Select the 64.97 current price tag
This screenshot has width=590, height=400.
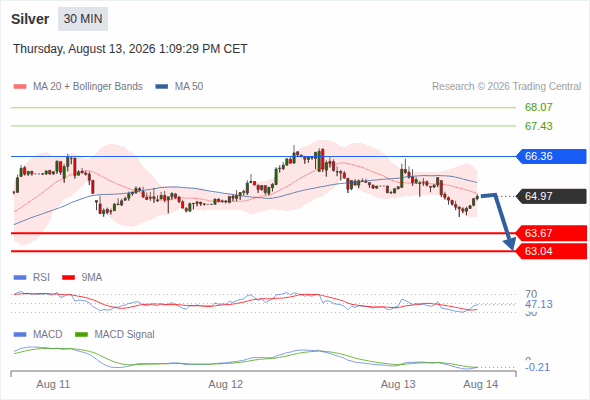click(551, 196)
